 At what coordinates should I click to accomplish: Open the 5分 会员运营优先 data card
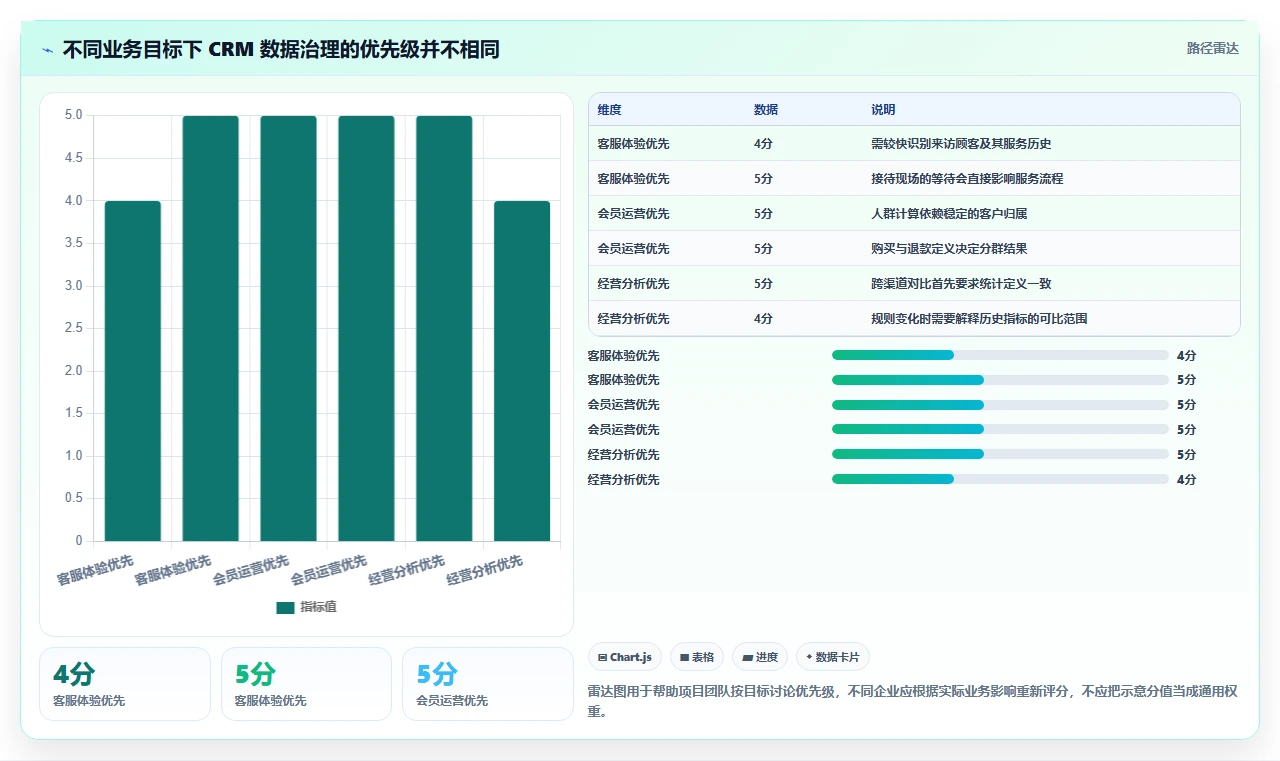[488, 684]
